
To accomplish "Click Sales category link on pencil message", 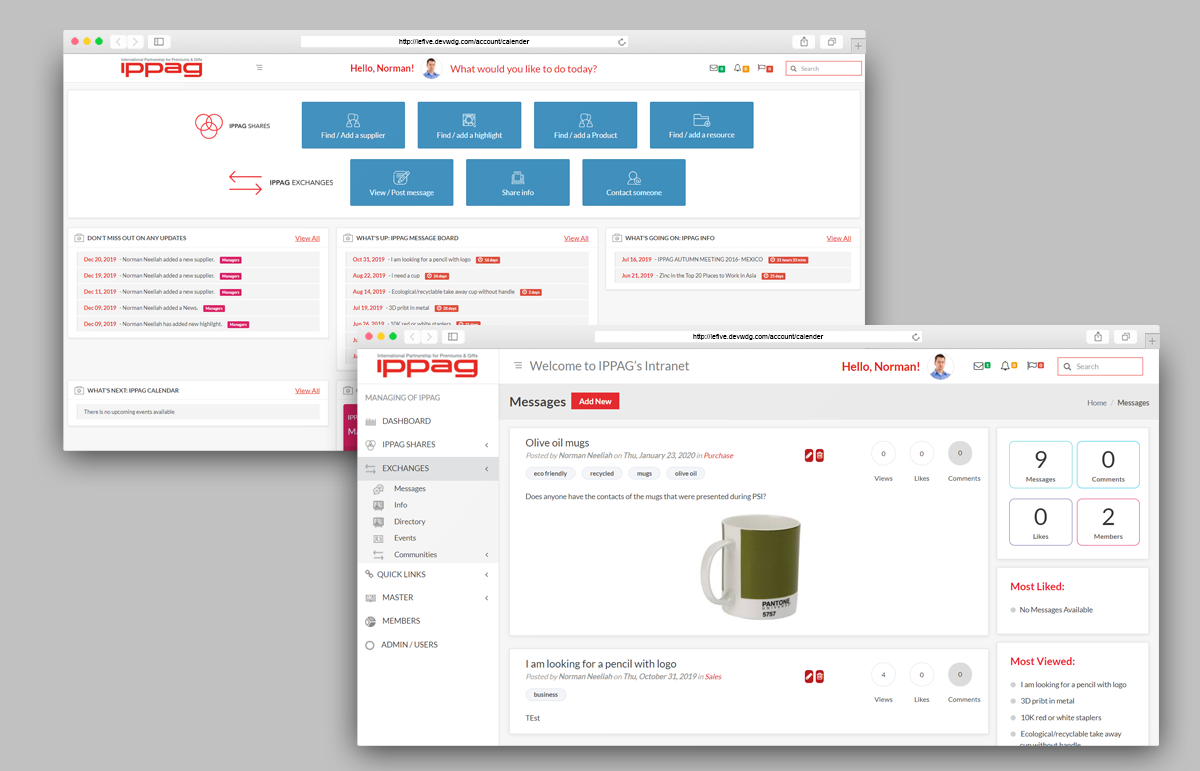I will tap(713, 677).
